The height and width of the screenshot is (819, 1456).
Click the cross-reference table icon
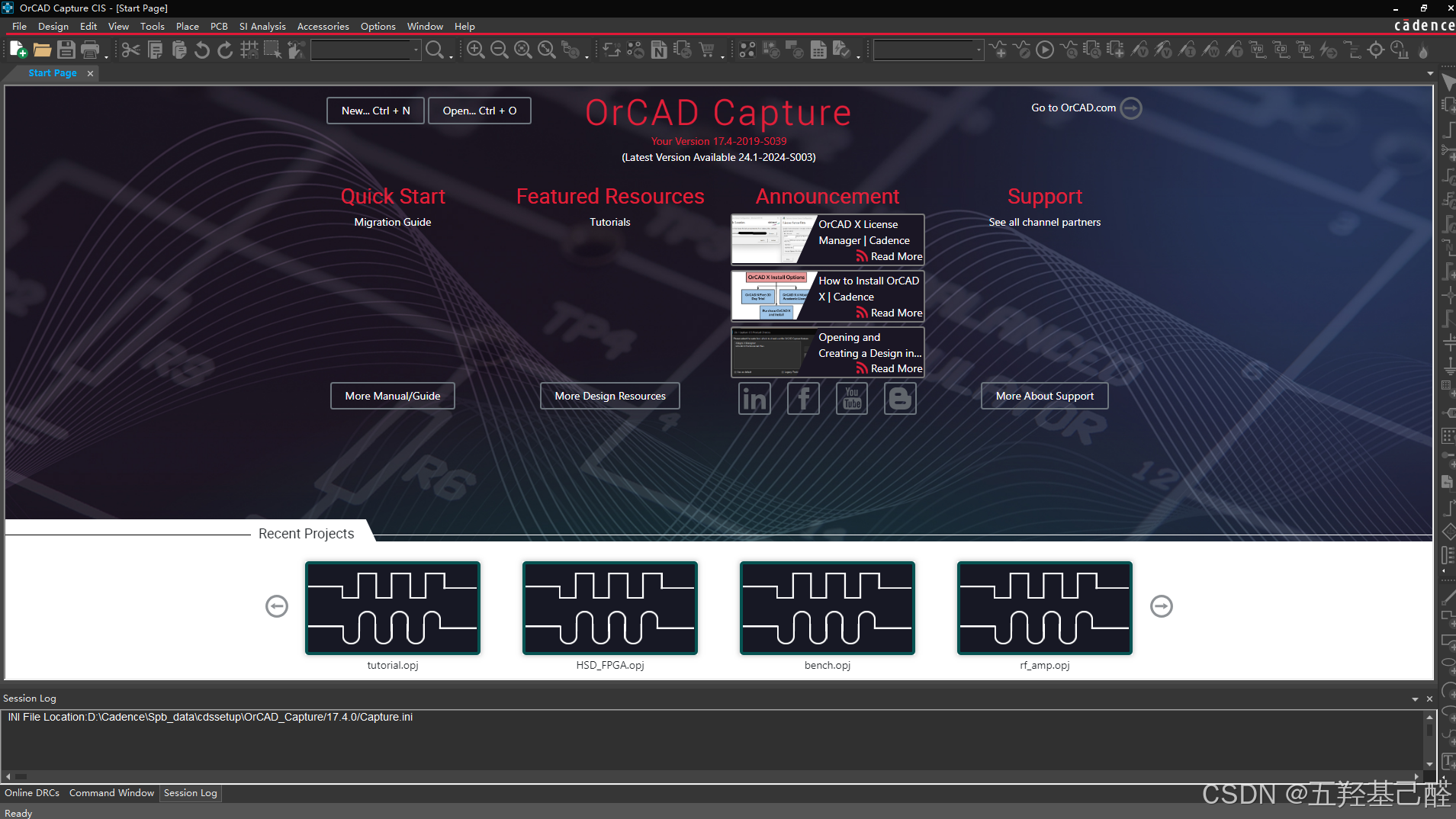click(x=818, y=50)
